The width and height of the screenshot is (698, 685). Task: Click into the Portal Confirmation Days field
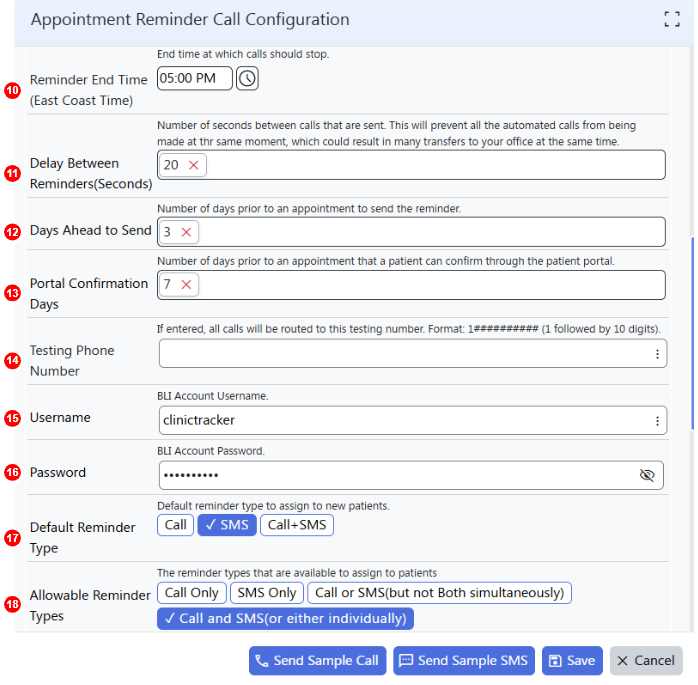[411, 285]
